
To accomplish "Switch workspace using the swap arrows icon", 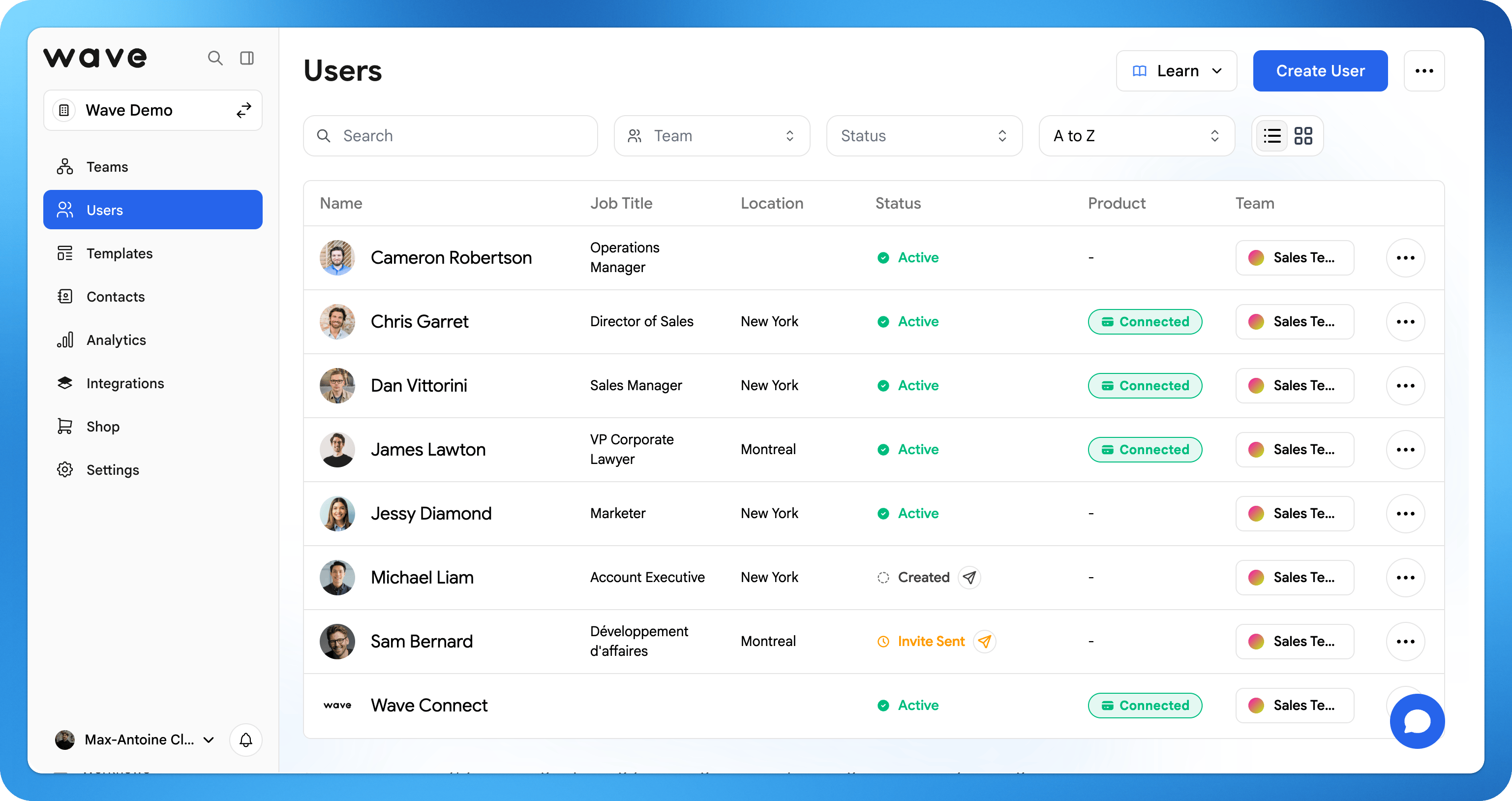I will click(243, 110).
